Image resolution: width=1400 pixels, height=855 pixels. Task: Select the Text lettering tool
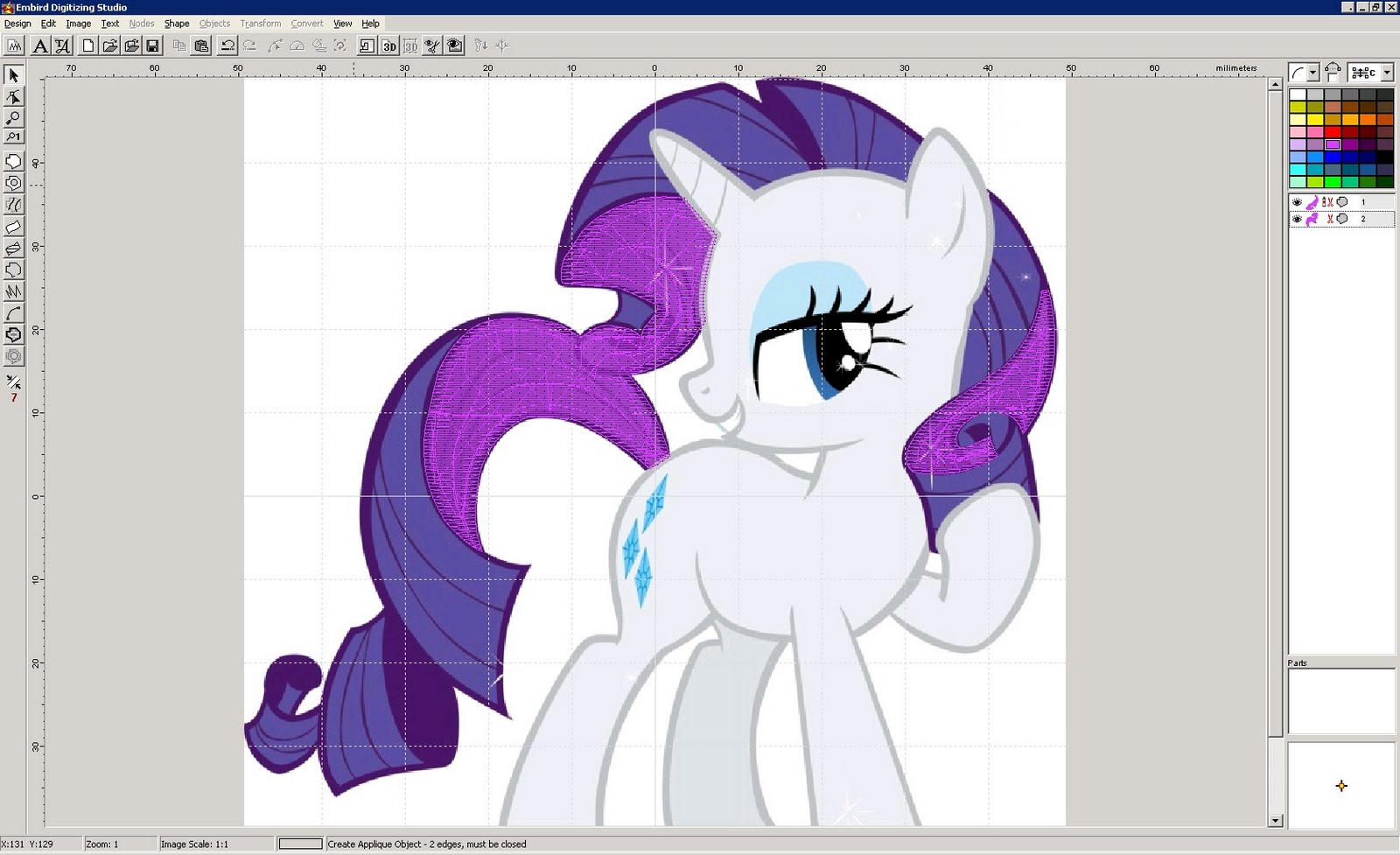click(39, 46)
